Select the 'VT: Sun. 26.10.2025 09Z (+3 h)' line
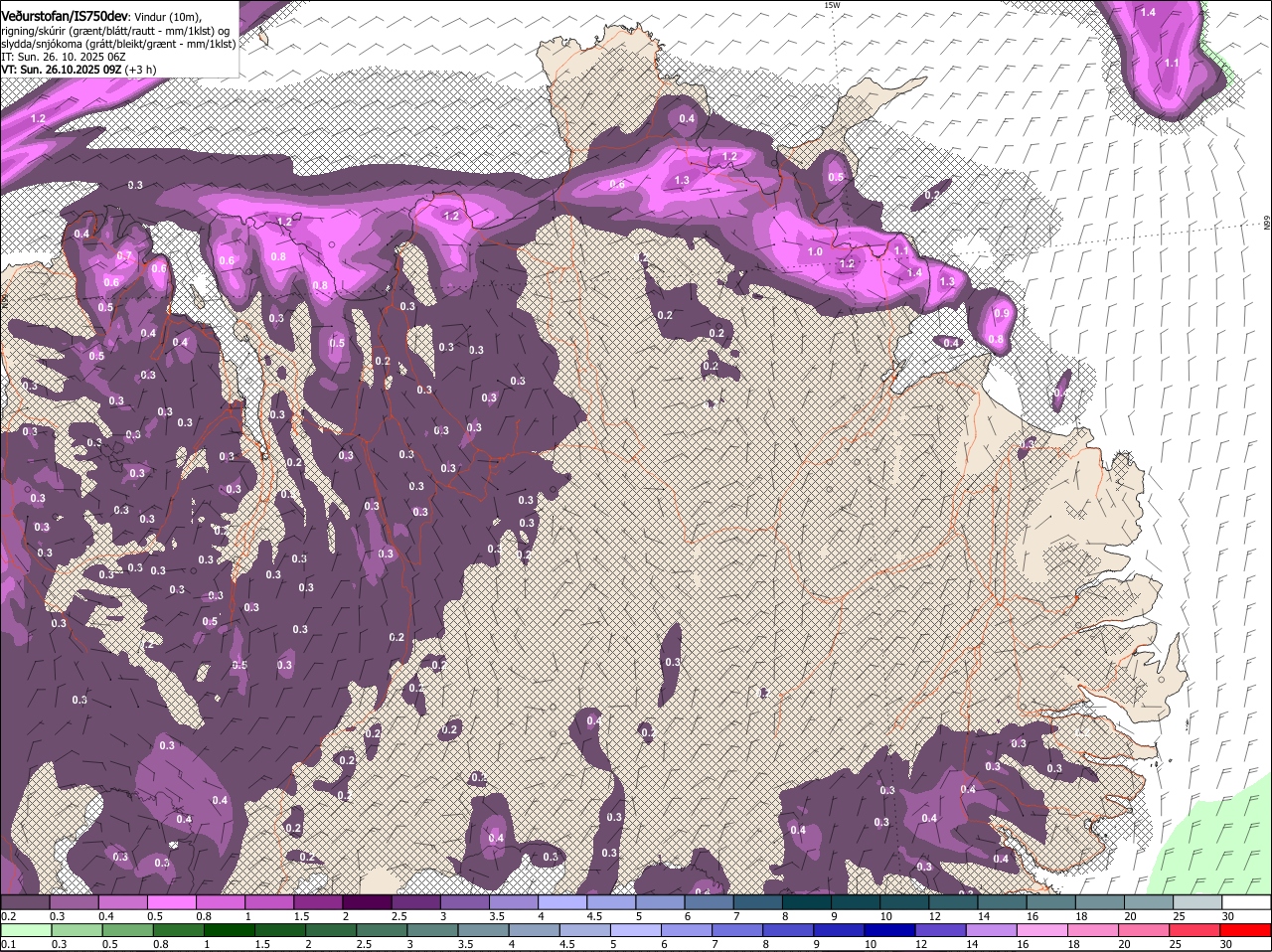 click(x=79, y=70)
